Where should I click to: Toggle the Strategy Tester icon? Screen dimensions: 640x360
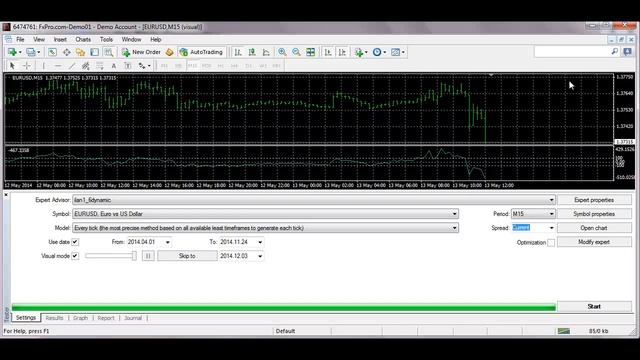coord(109,52)
